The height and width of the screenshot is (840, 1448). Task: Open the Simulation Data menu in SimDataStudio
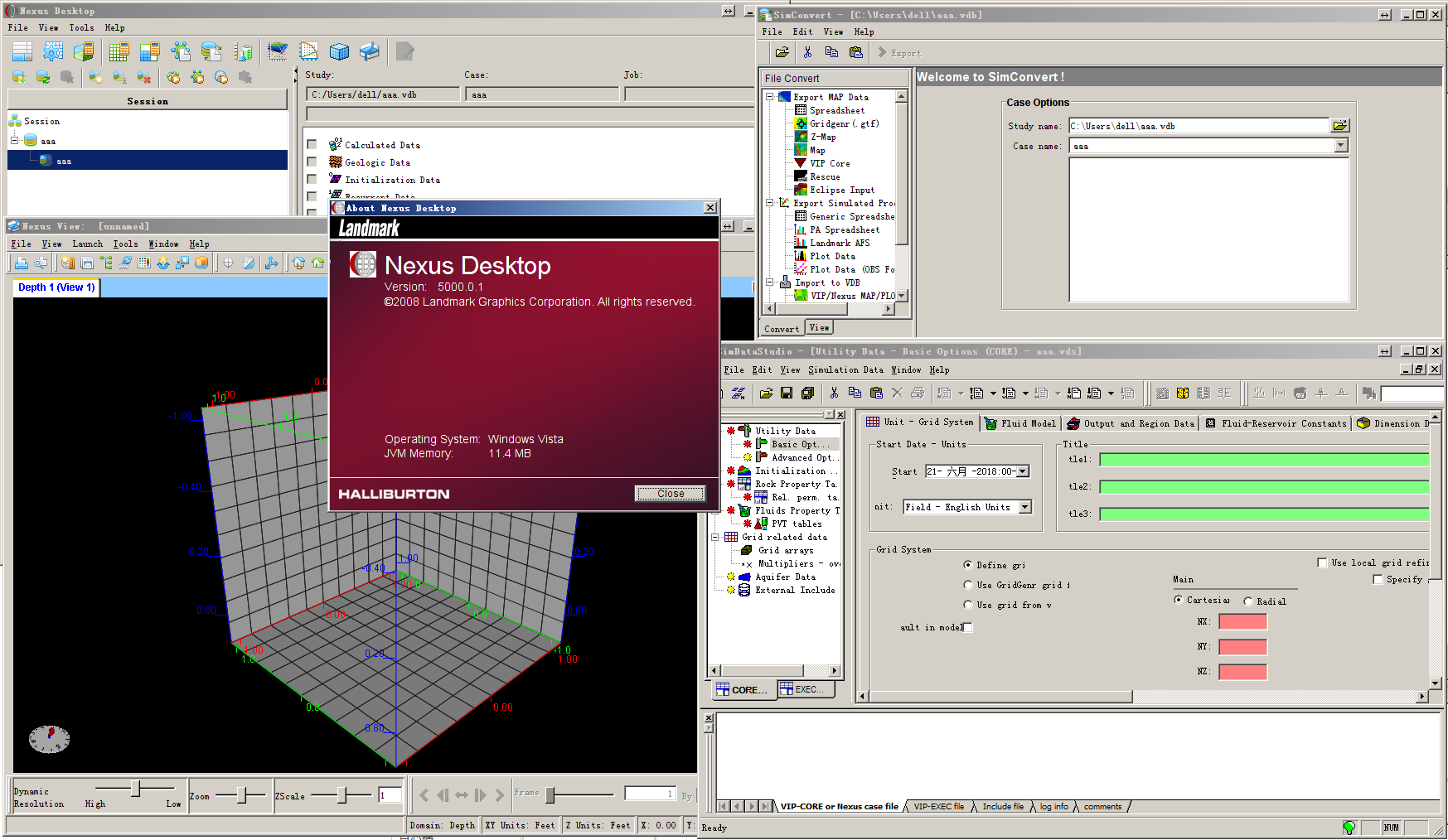pos(845,369)
